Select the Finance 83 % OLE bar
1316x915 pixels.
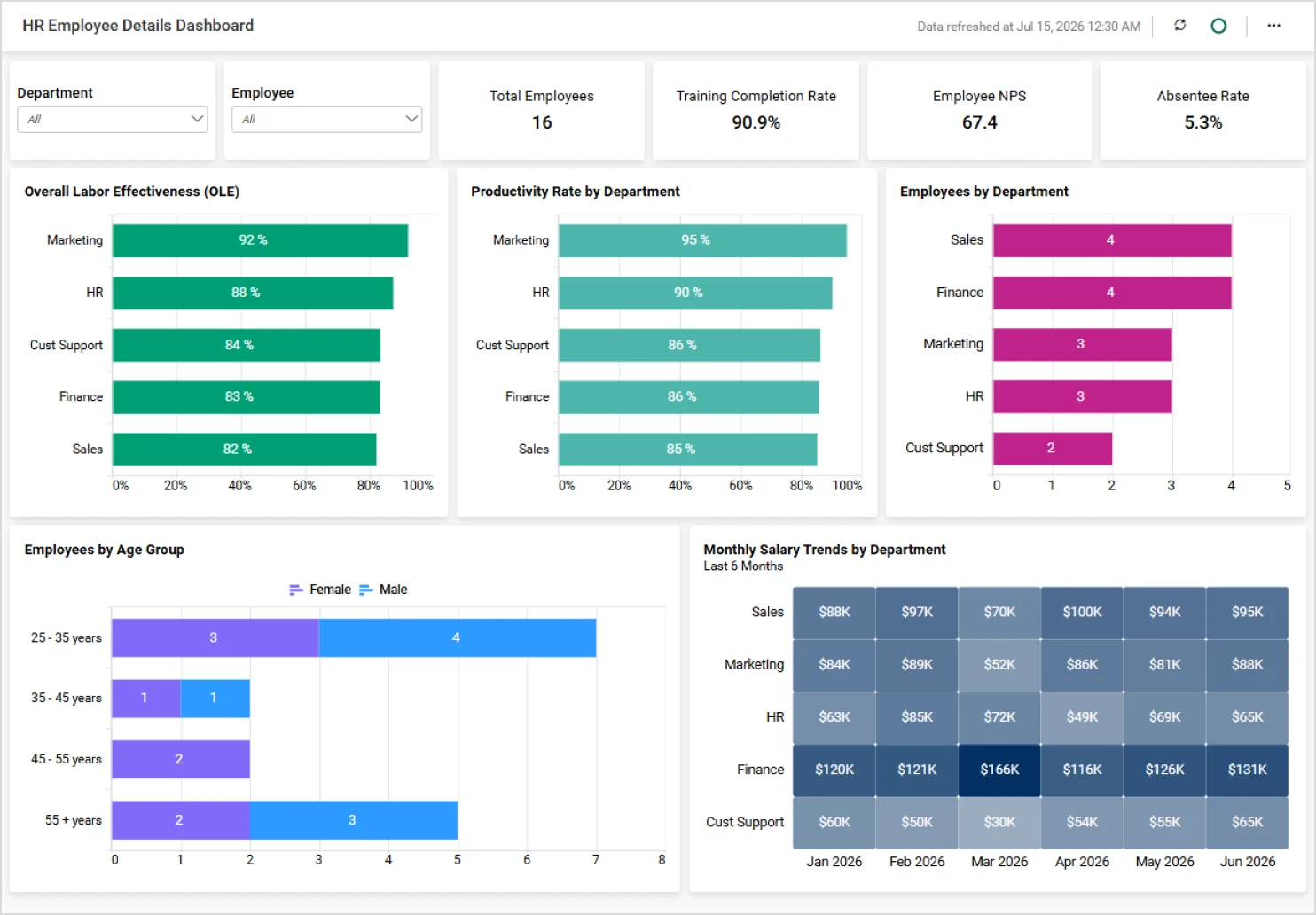pos(246,397)
